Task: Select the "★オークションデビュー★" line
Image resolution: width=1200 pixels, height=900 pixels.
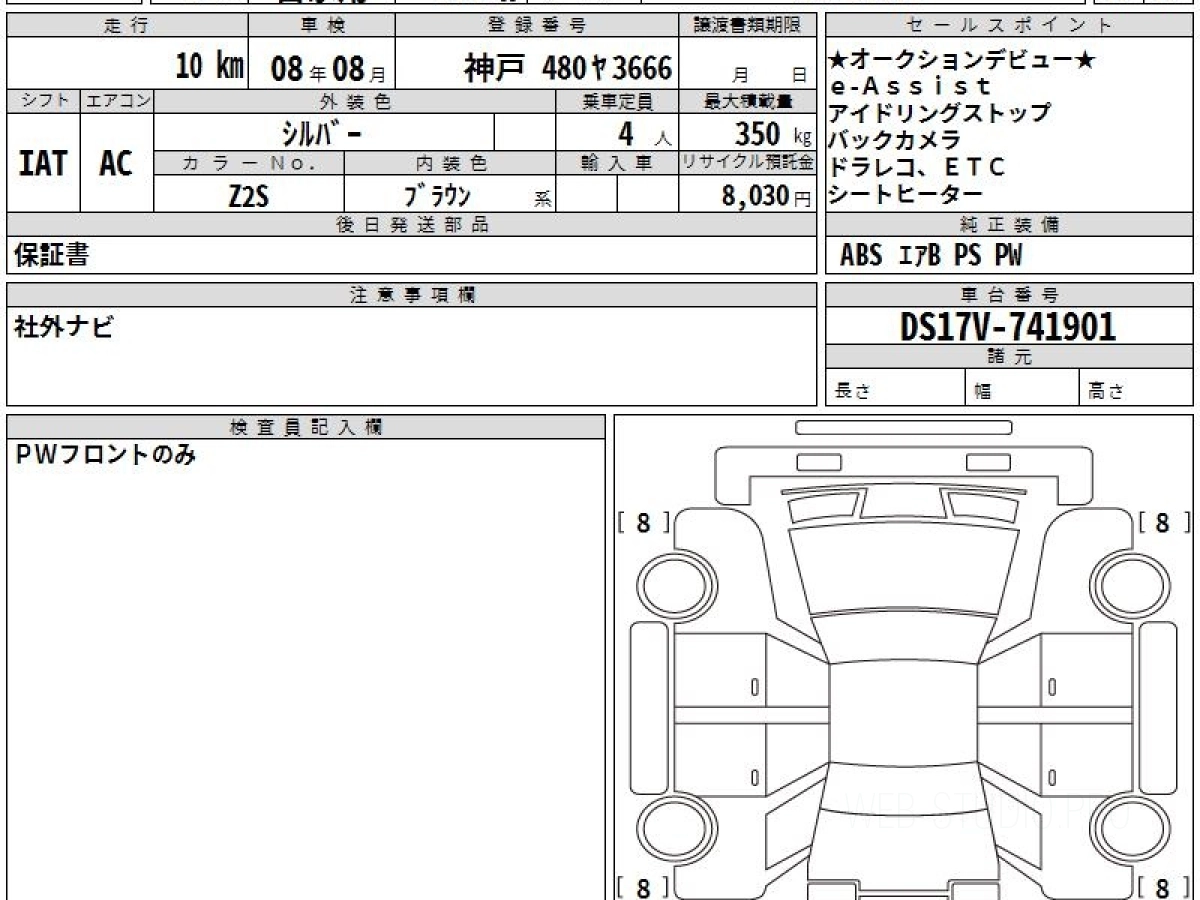Action: point(963,60)
